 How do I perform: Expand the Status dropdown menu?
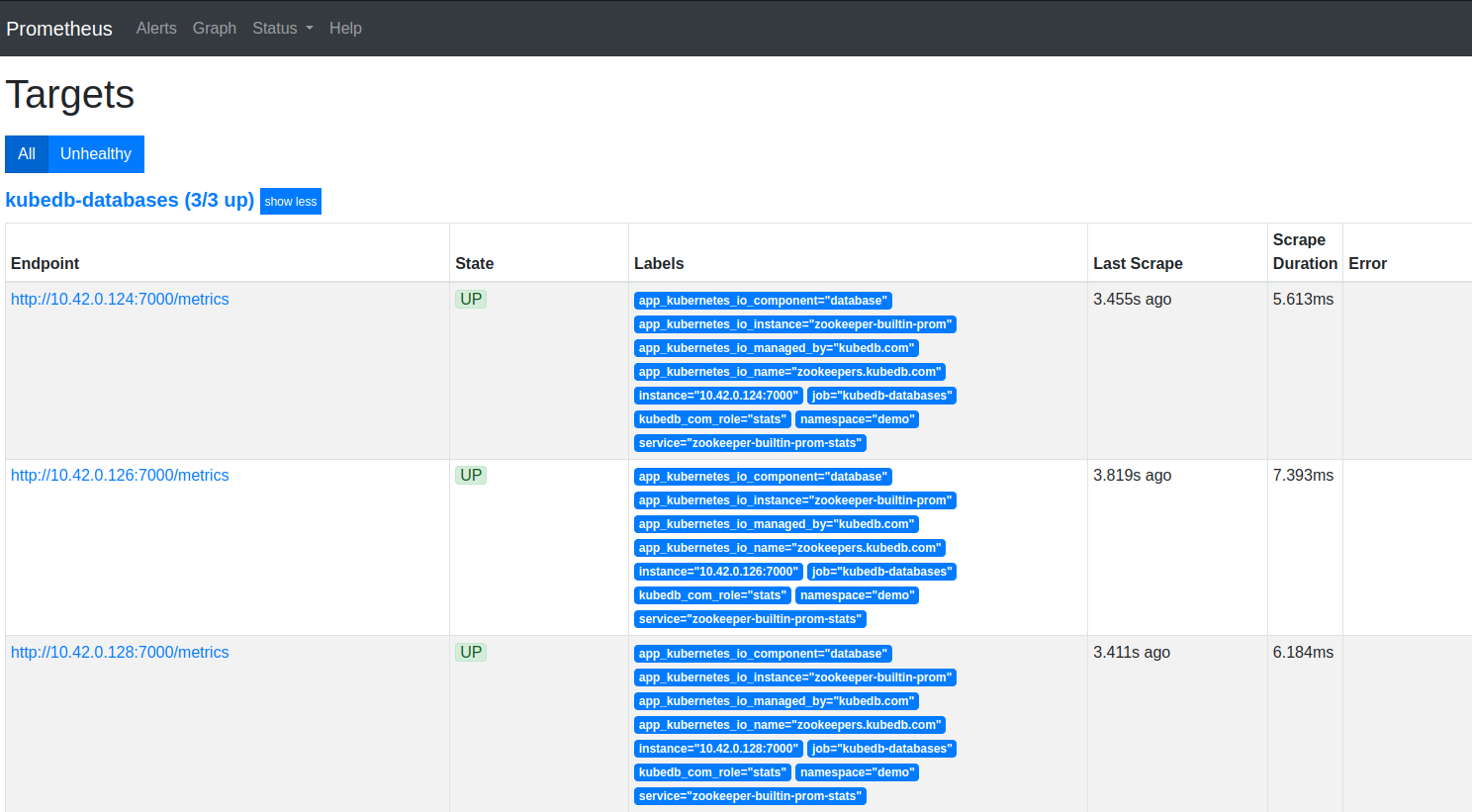282,29
